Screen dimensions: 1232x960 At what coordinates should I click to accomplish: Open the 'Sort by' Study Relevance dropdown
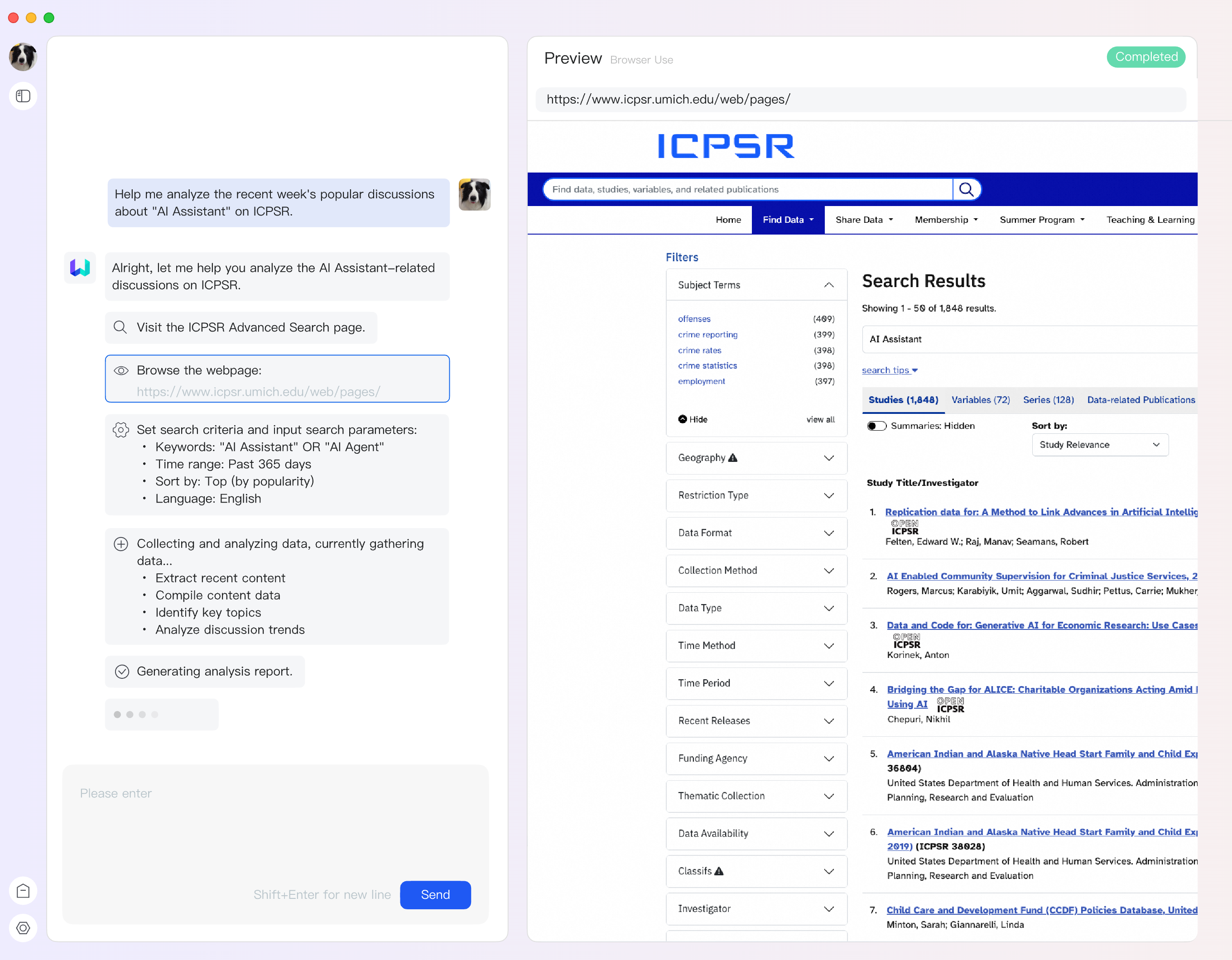1099,445
